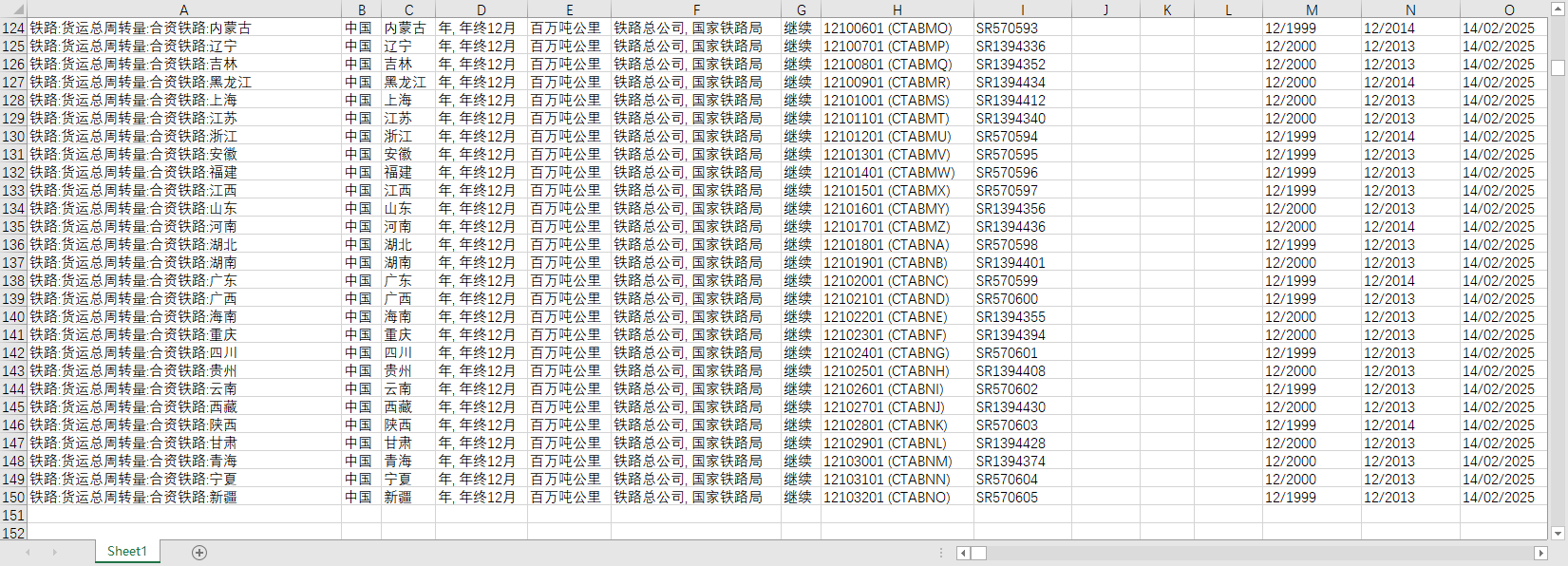Image resolution: width=1568 pixels, height=566 pixels.
Task: Click previous sheet navigation arrow
Action: (x=28, y=552)
